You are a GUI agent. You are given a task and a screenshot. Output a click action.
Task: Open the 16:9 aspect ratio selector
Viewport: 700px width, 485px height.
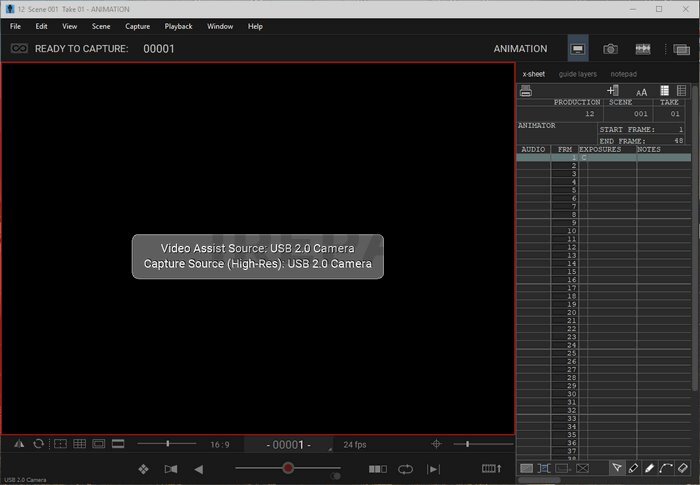pyautogui.click(x=220, y=443)
